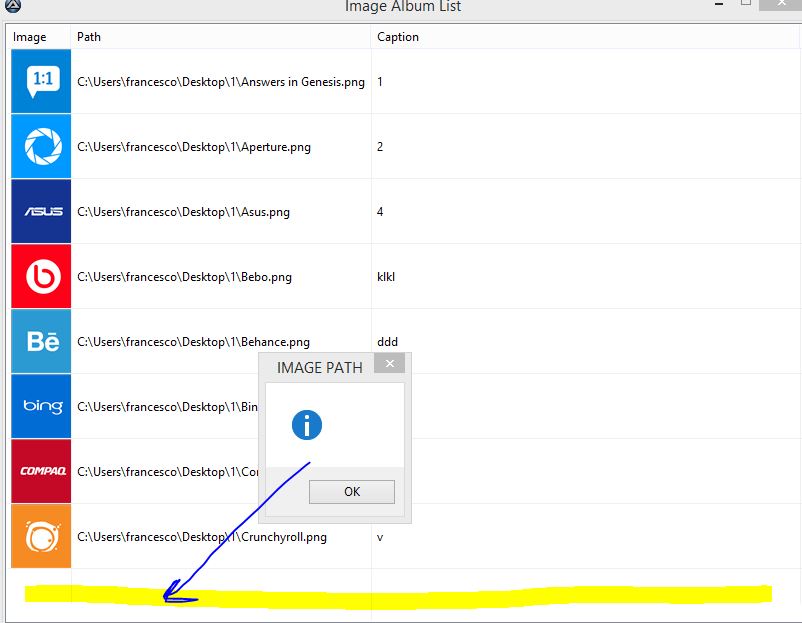Click the blue info icon in the dialog
This screenshot has height=623, width=802.
[x=307, y=425]
